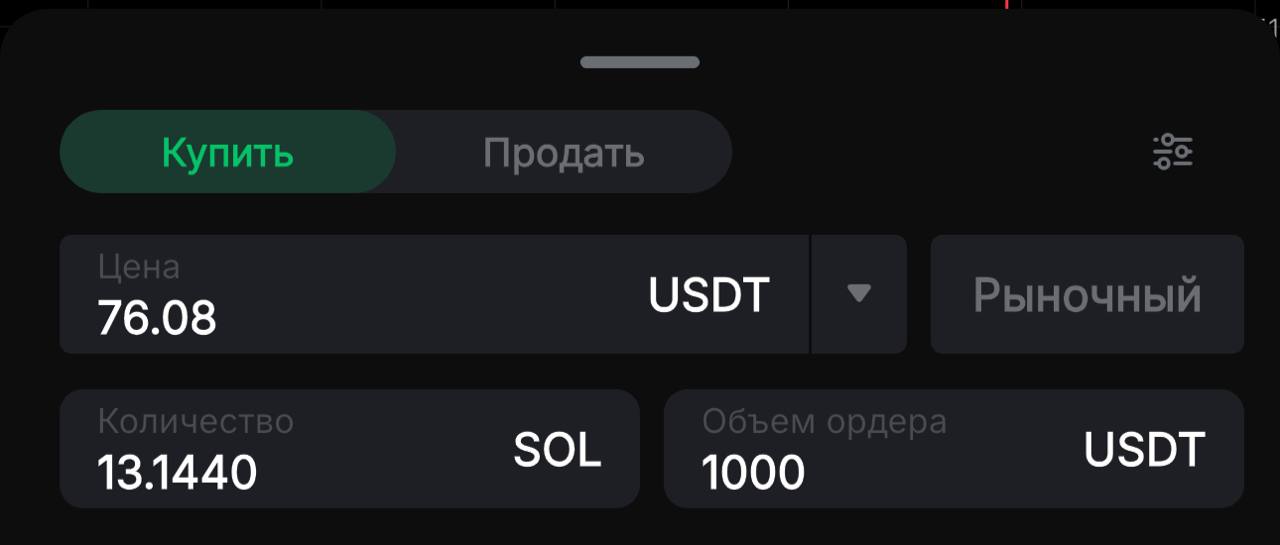
Task: Click the Объем ордера label text
Action: (x=824, y=421)
